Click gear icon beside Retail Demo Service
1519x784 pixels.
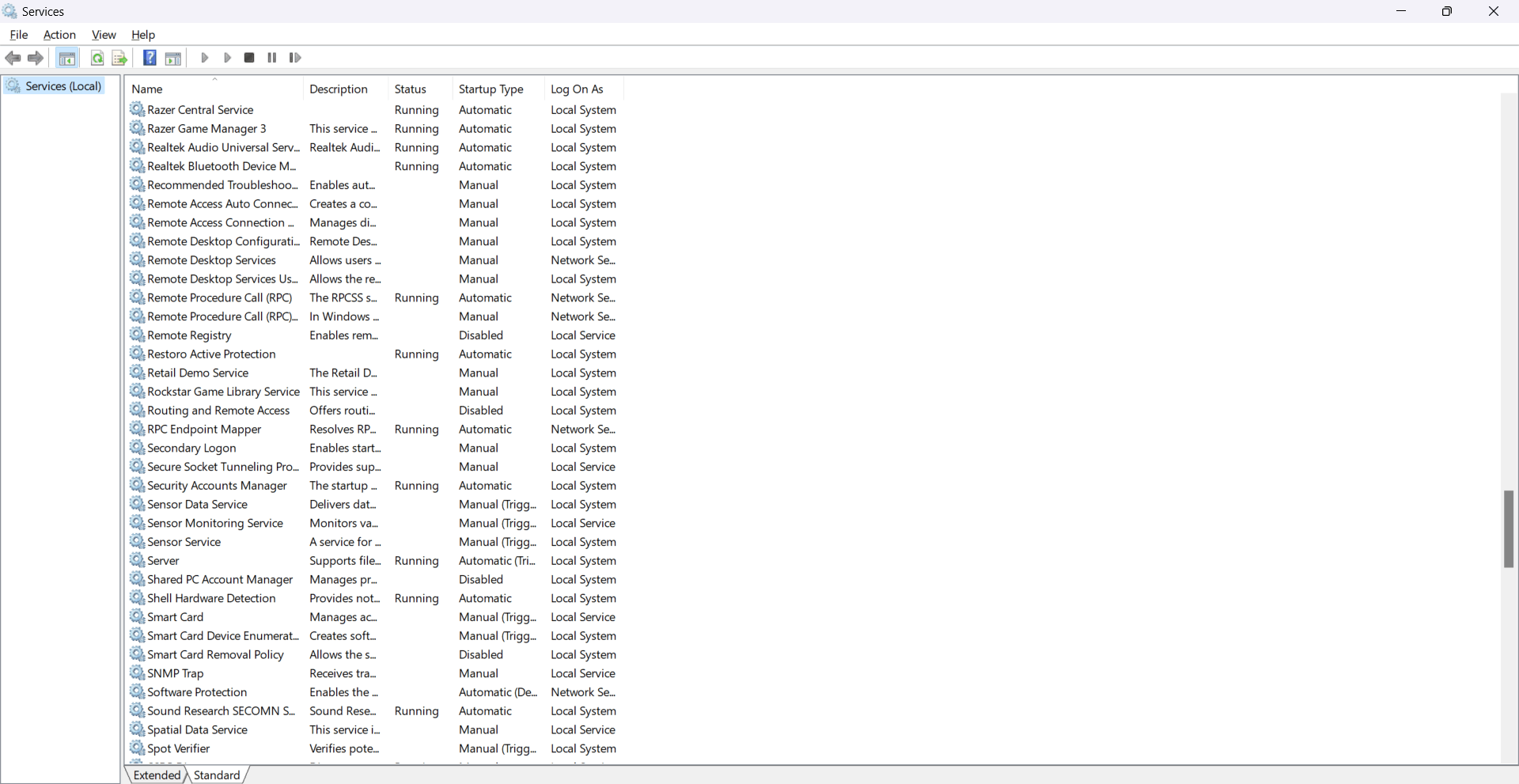point(138,373)
